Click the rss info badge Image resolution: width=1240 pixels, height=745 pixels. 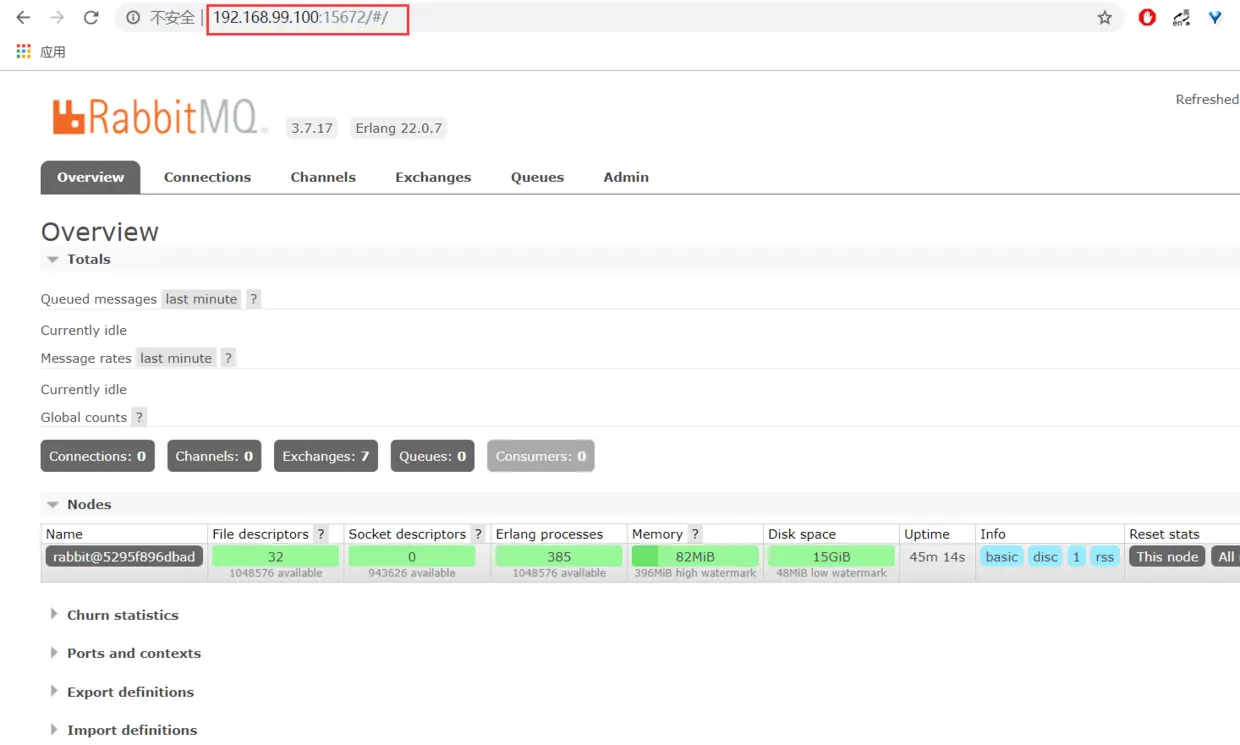(1104, 556)
